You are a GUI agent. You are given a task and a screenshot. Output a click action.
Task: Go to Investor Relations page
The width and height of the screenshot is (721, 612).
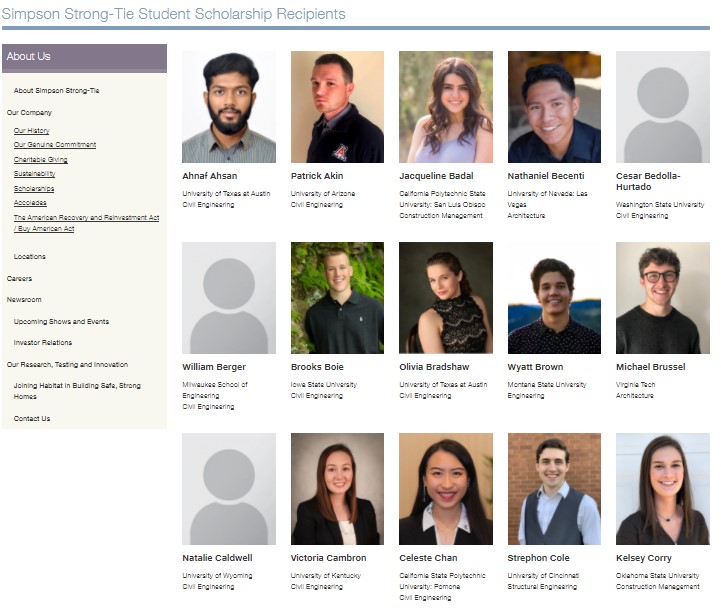point(43,343)
